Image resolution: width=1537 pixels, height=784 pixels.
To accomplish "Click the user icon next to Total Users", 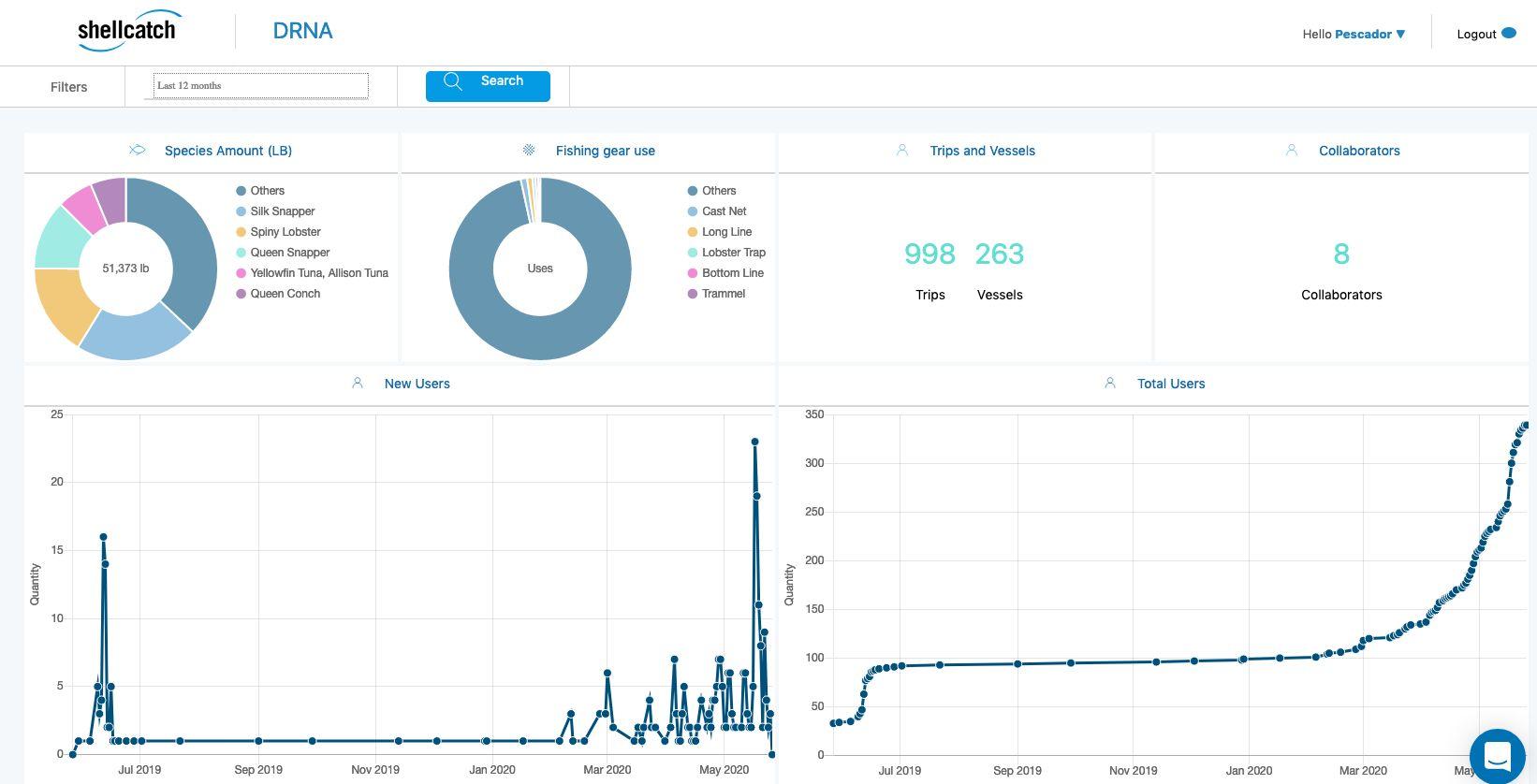I will pos(1110,383).
